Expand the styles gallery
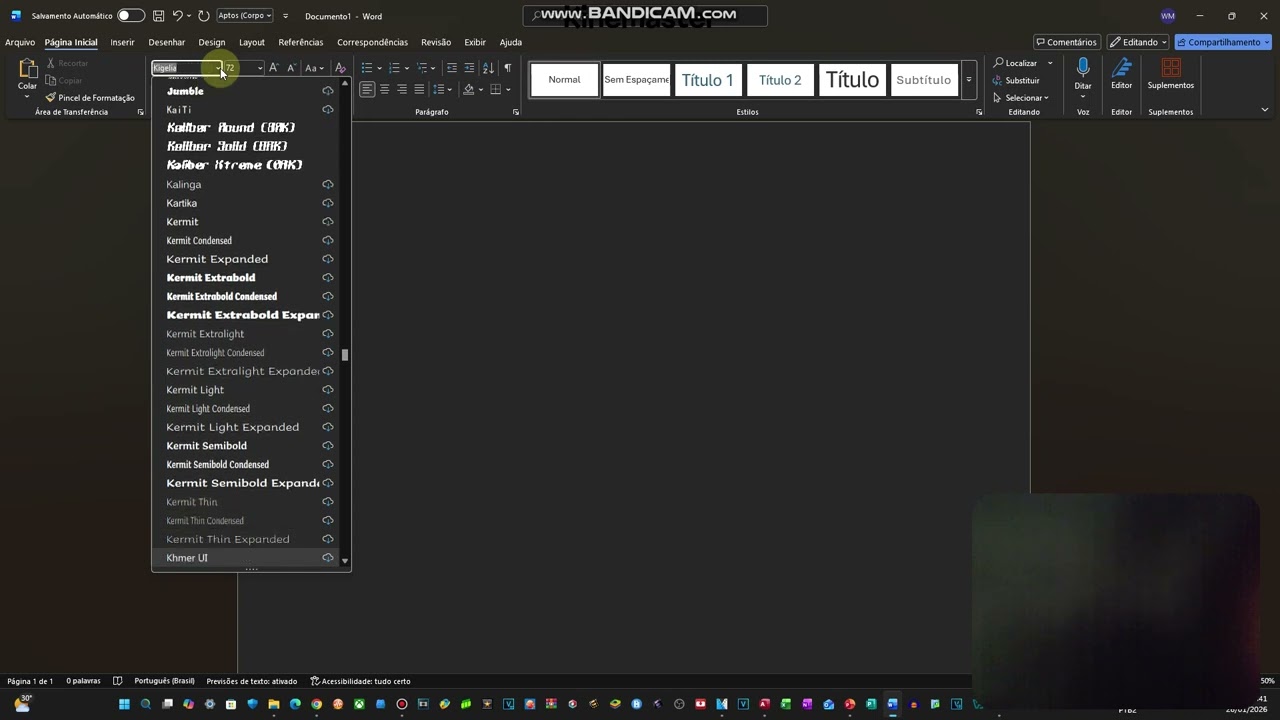The height and width of the screenshot is (720, 1280). tap(968, 80)
